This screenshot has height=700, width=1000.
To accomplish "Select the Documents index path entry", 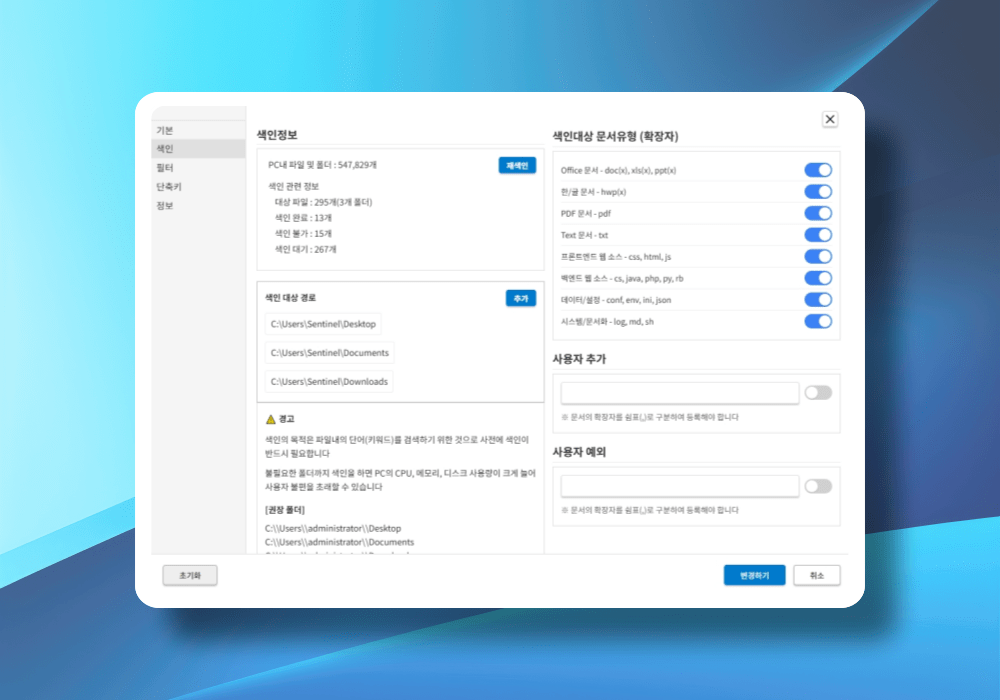I will (x=329, y=353).
